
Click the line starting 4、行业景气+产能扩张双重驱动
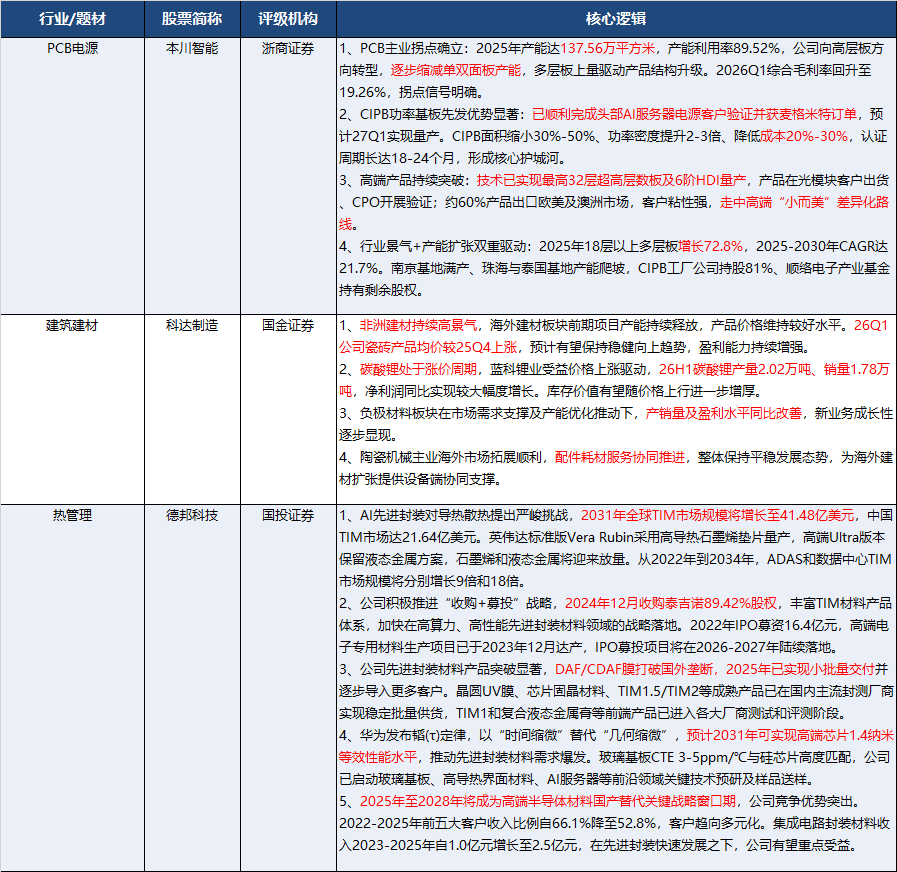613,247
